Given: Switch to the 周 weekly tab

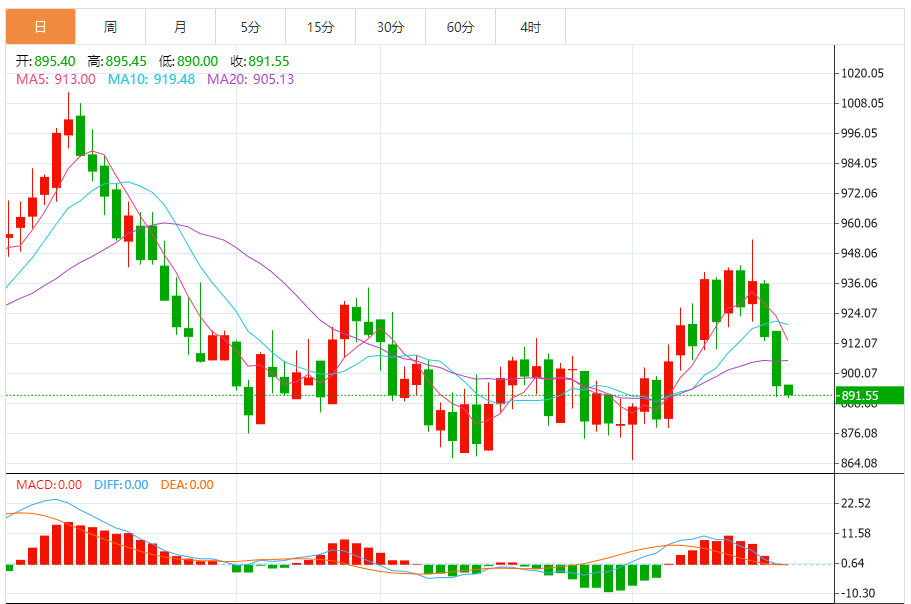Looking at the screenshot, I should pyautogui.click(x=110, y=27).
